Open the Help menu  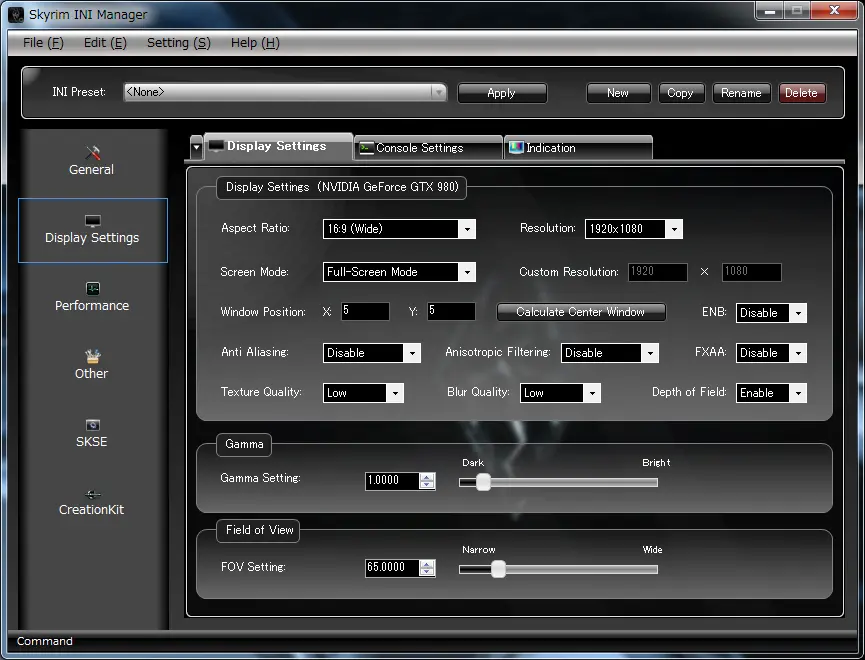tap(255, 42)
